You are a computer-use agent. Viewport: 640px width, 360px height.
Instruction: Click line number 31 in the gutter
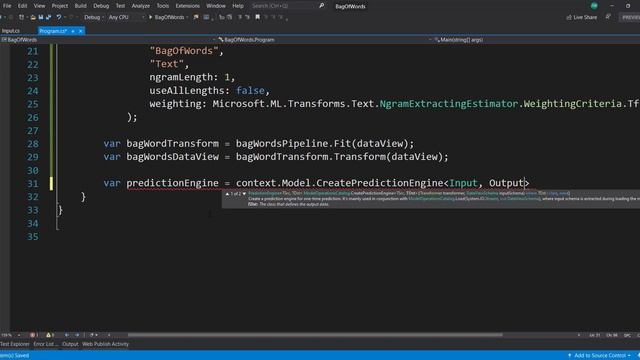pos(33,184)
